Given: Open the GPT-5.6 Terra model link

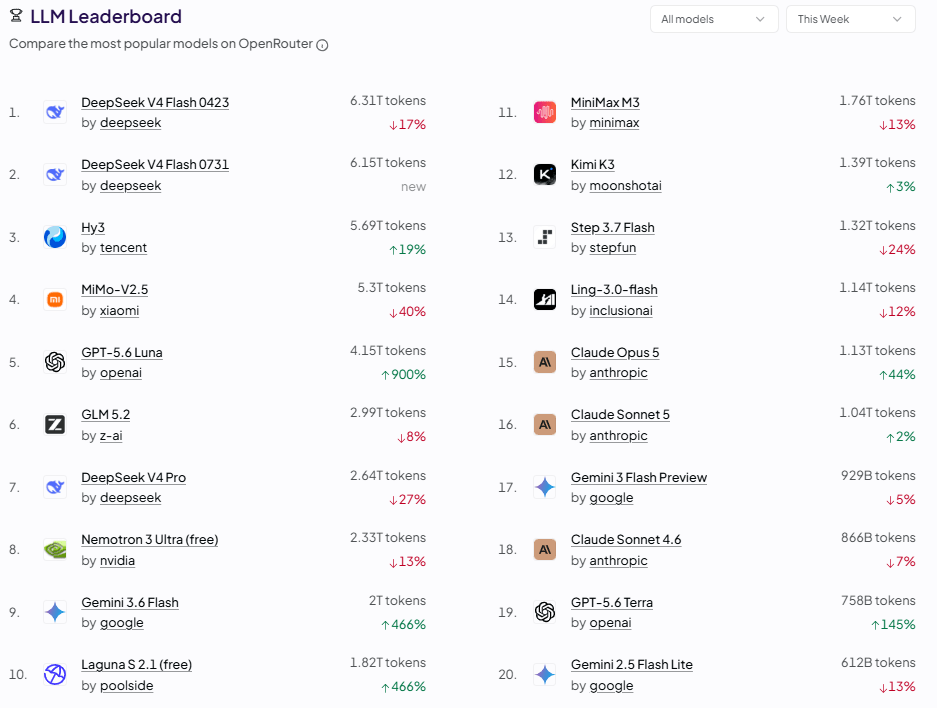Looking at the screenshot, I should tap(611, 602).
